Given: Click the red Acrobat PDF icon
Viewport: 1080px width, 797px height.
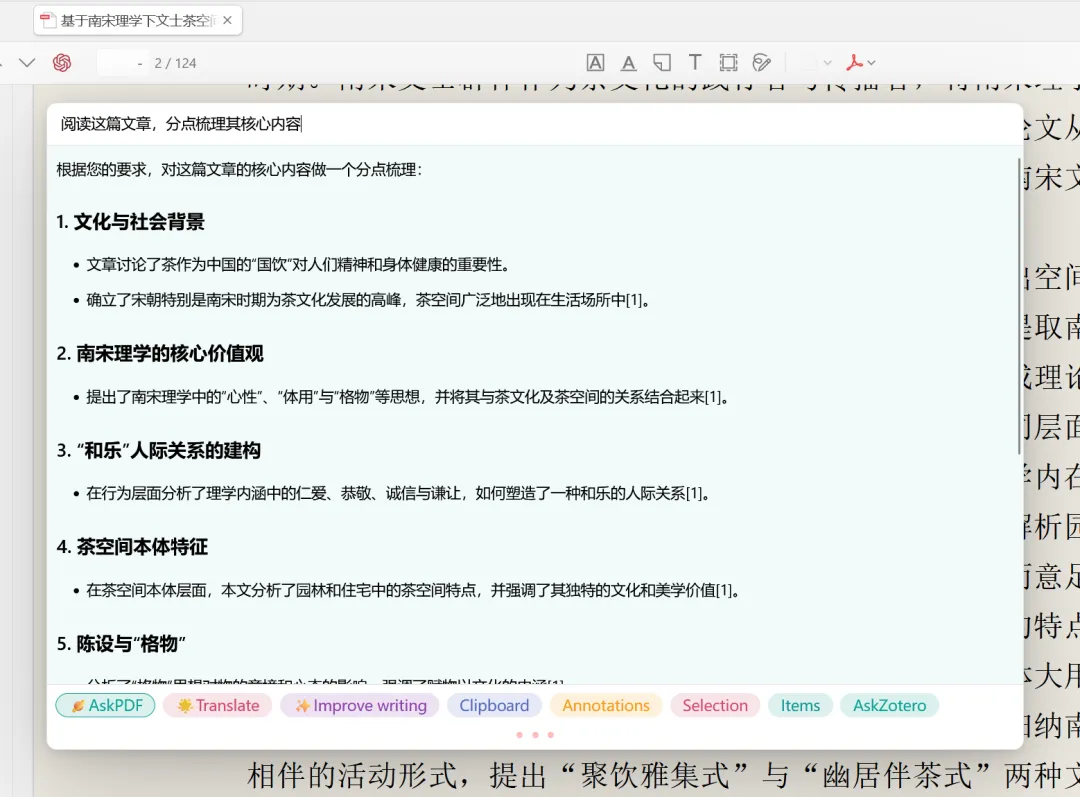Looking at the screenshot, I should [854, 63].
